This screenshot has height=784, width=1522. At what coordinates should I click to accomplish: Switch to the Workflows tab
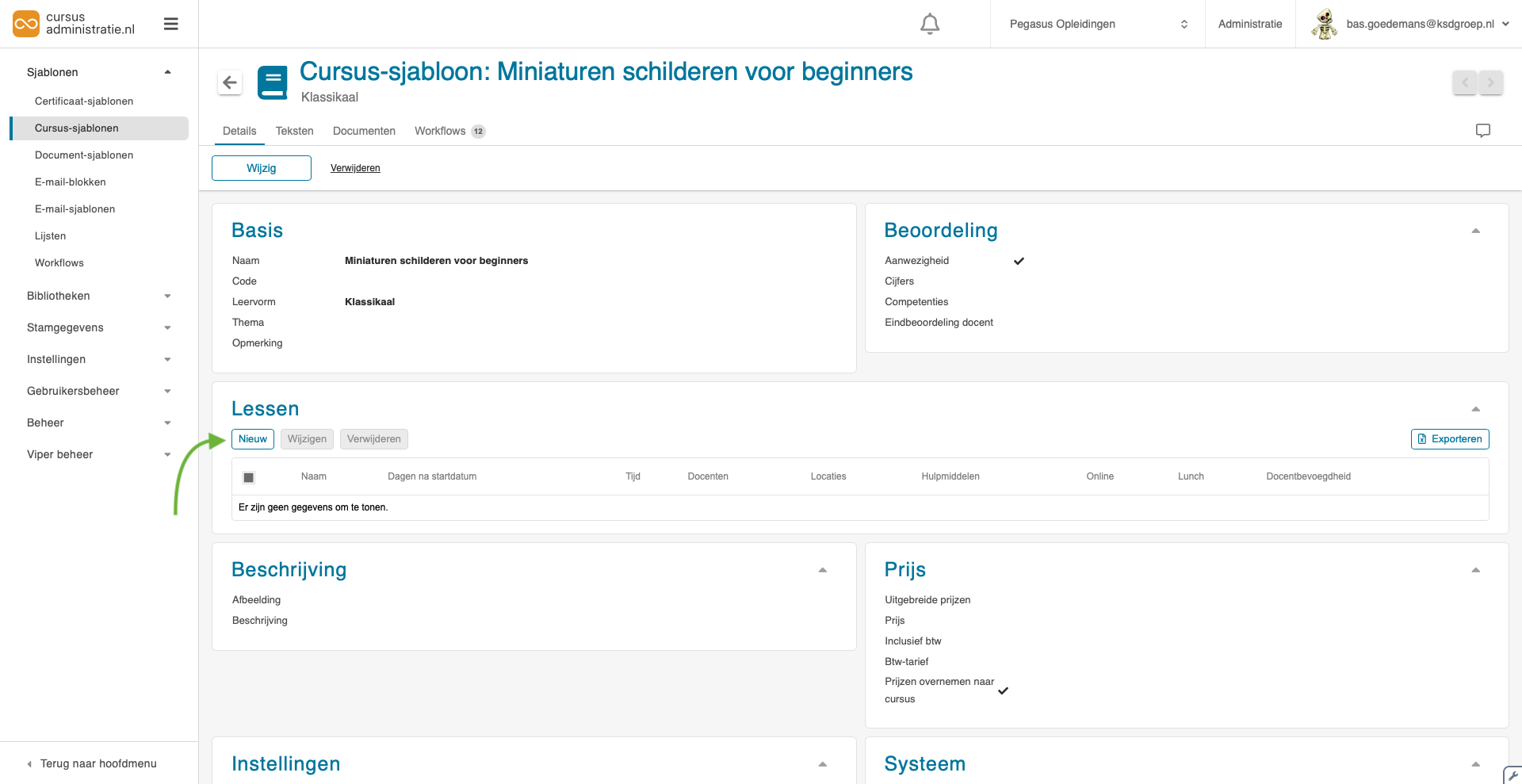click(x=440, y=132)
